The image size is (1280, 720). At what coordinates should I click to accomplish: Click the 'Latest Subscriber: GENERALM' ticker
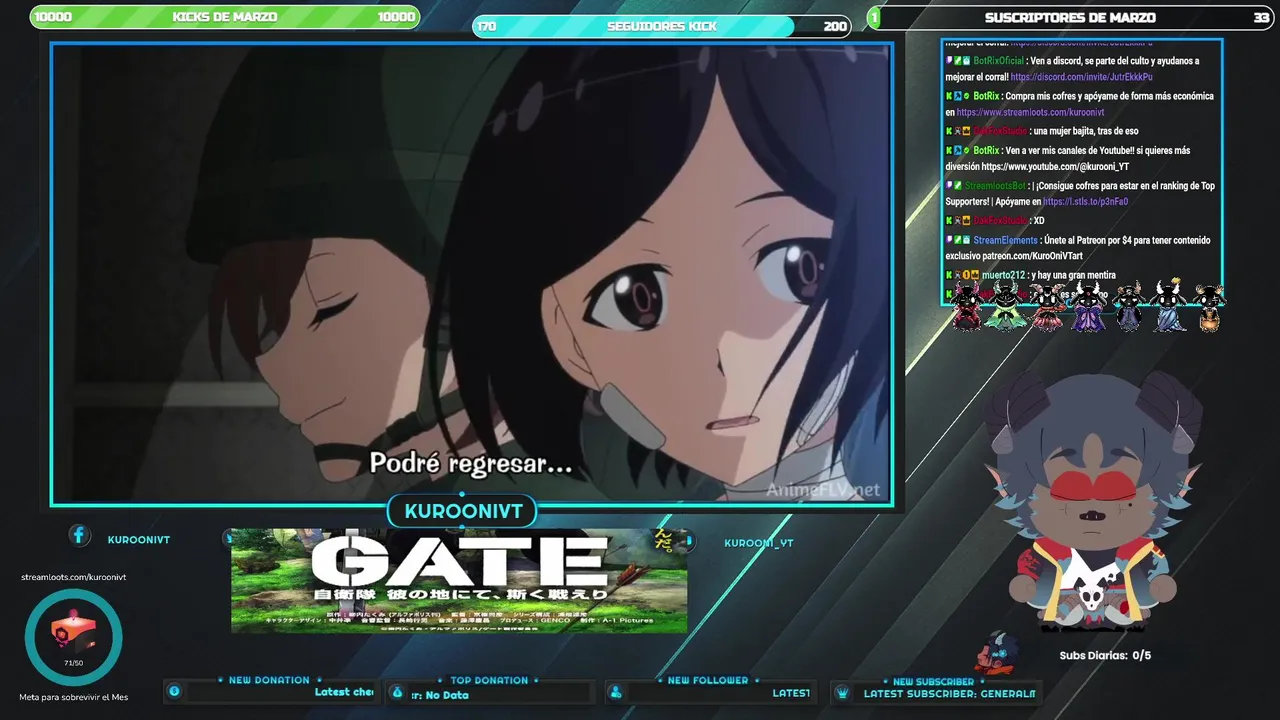coord(949,693)
